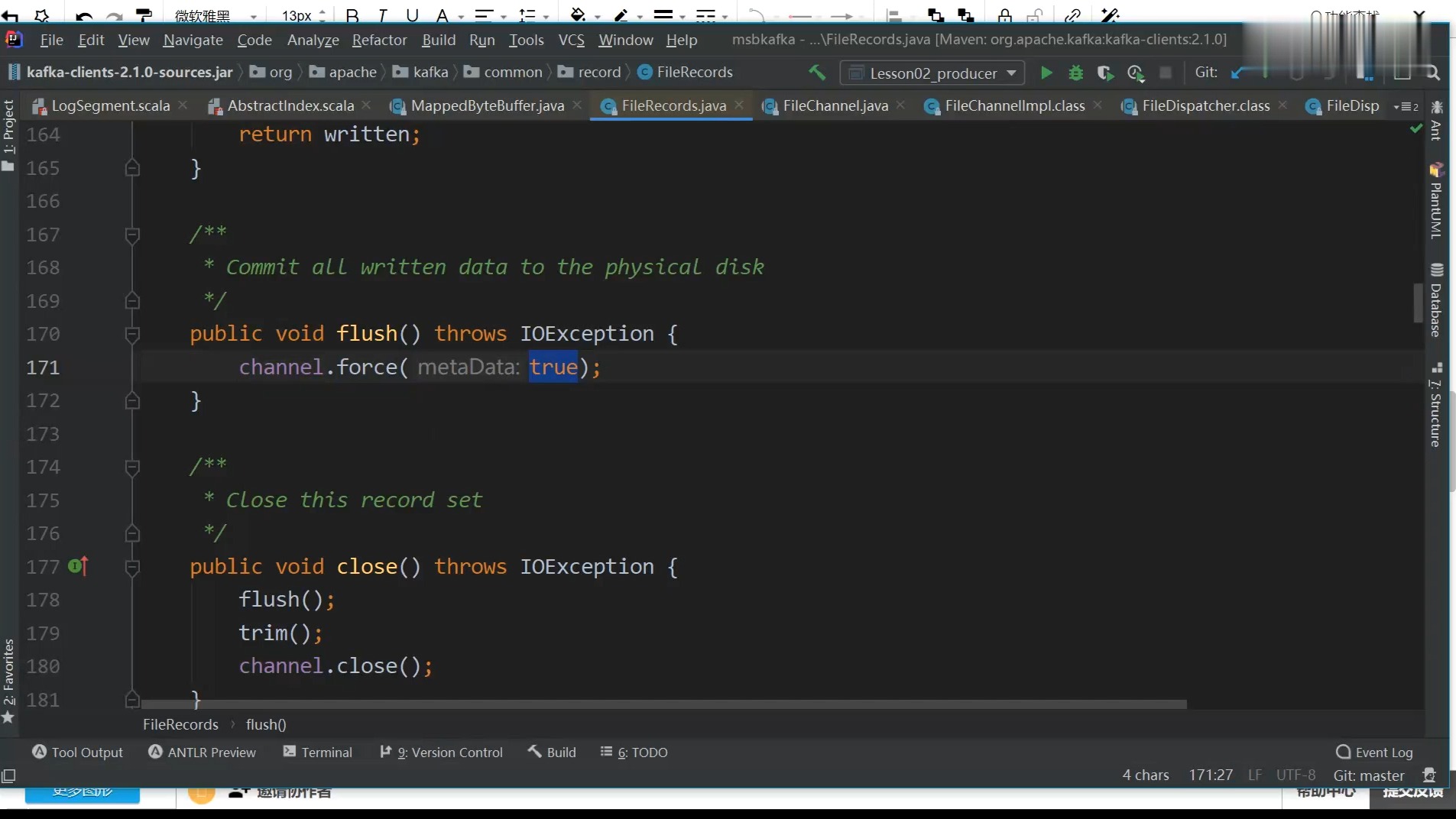This screenshot has width=1456, height=819.
Task: Click the Italic icon in the top toolbar
Action: point(382,15)
